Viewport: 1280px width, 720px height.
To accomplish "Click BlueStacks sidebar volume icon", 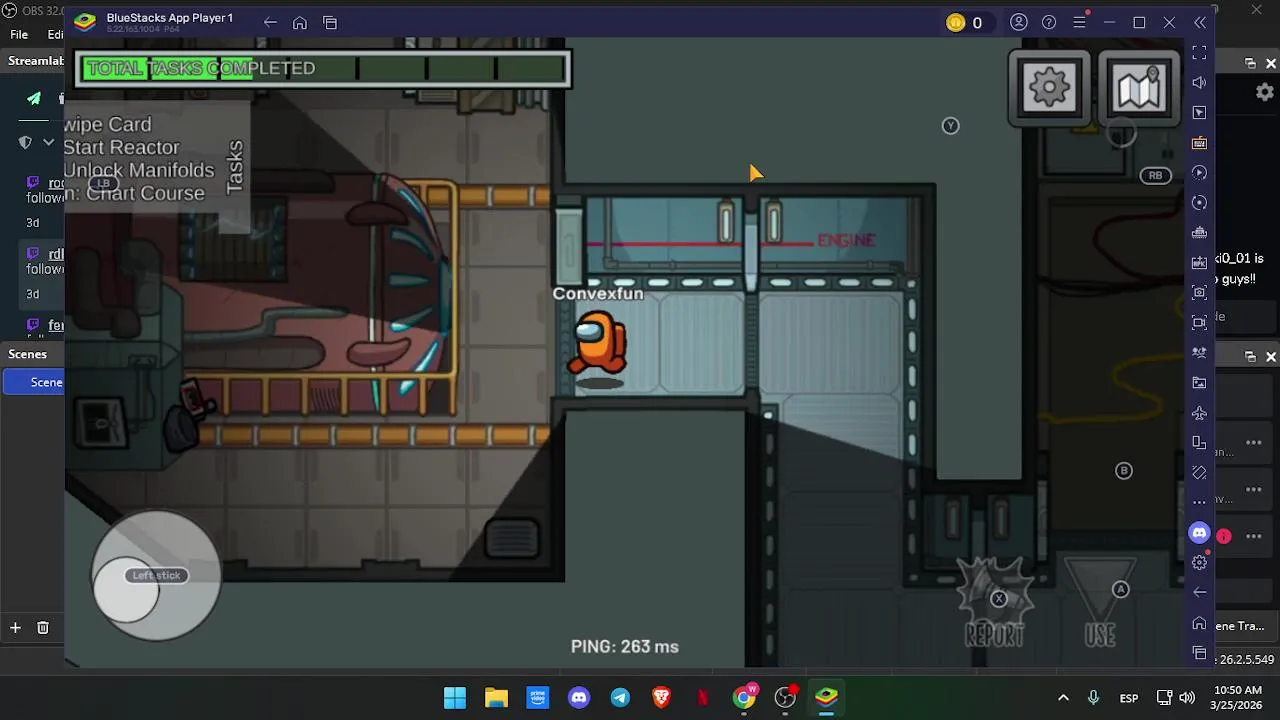I will coord(1200,82).
